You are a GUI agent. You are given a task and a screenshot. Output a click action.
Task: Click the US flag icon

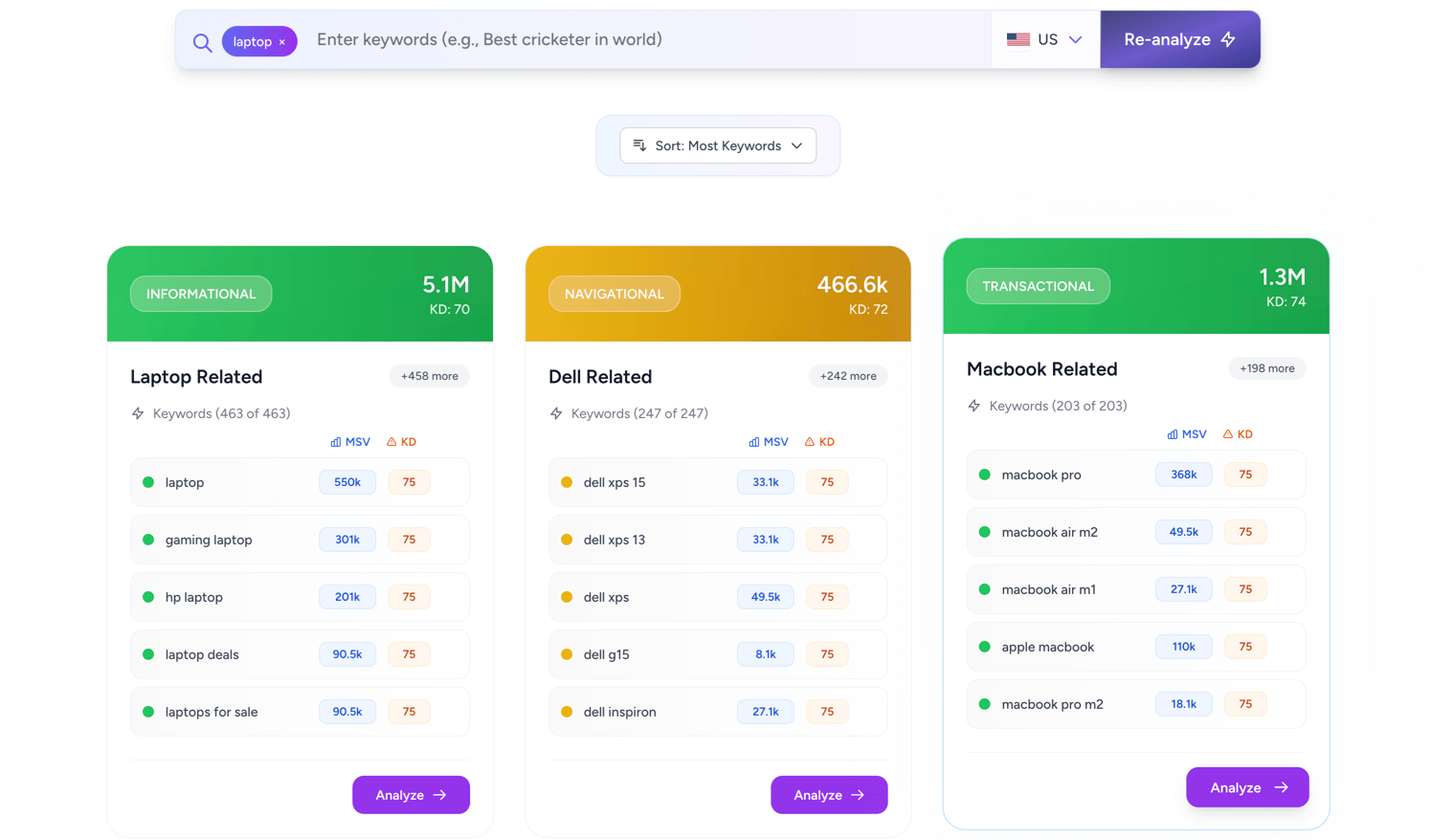tap(1017, 40)
